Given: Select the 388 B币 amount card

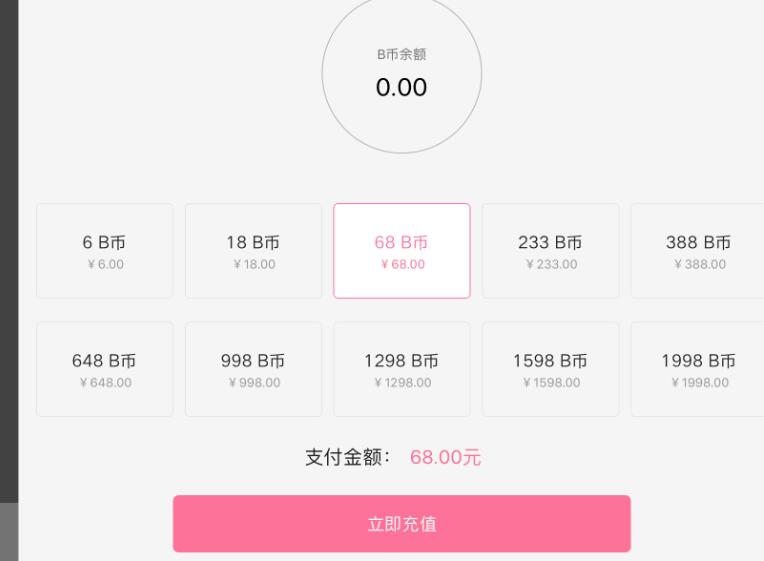Looking at the screenshot, I should pyautogui.click(x=698, y=251).
